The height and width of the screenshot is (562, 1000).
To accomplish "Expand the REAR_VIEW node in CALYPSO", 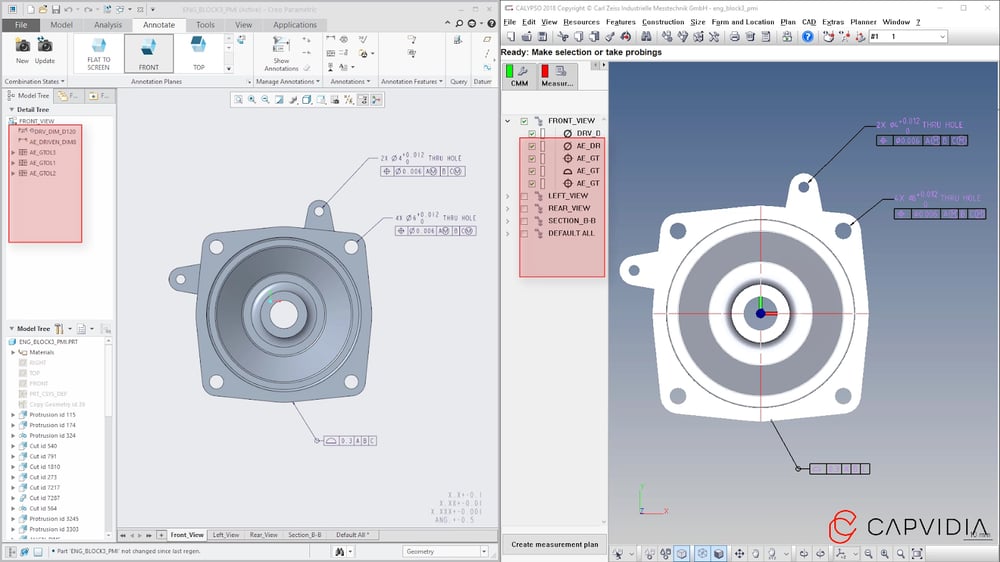I will click(x=508, y=208).
